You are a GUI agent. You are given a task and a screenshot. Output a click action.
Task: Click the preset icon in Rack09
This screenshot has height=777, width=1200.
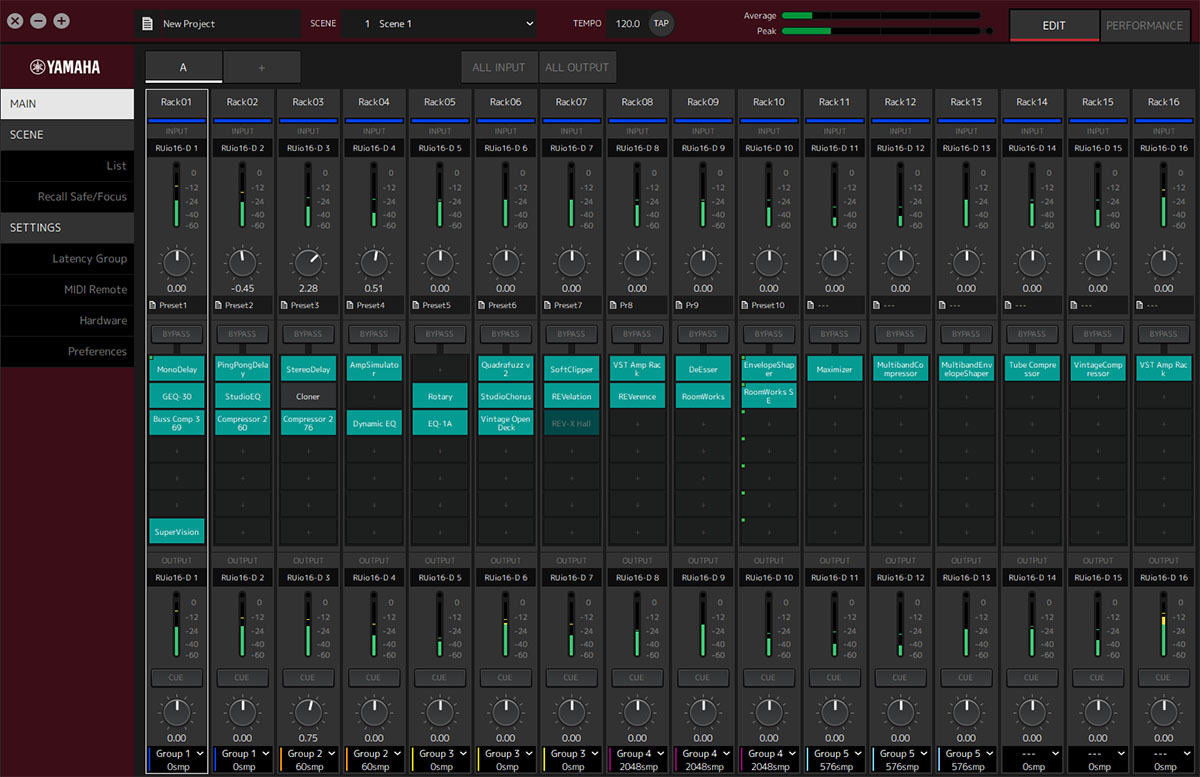680,305
